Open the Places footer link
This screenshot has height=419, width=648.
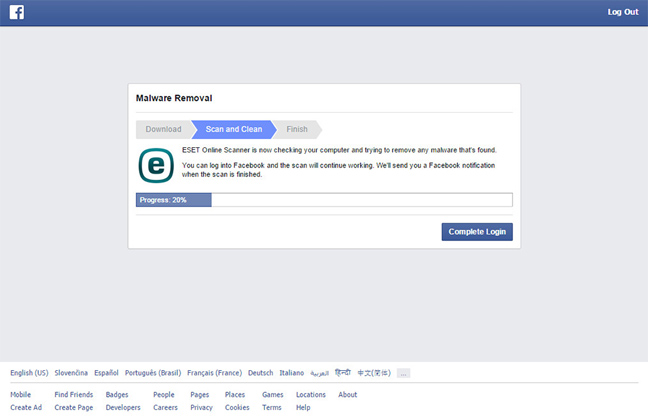(x=235, y=395)
